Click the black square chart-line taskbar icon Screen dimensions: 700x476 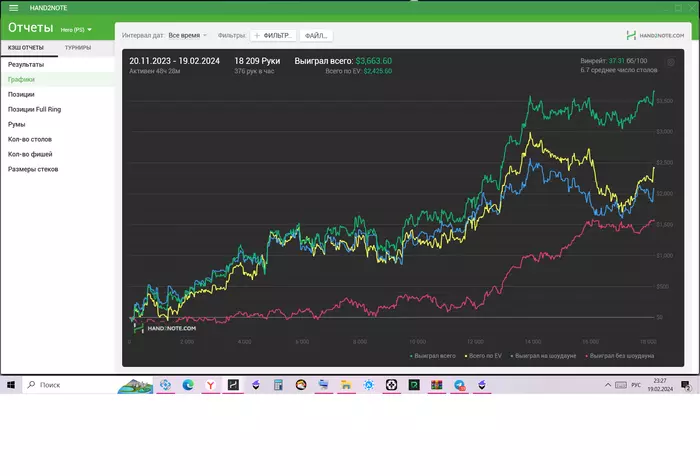pos(233,385)
